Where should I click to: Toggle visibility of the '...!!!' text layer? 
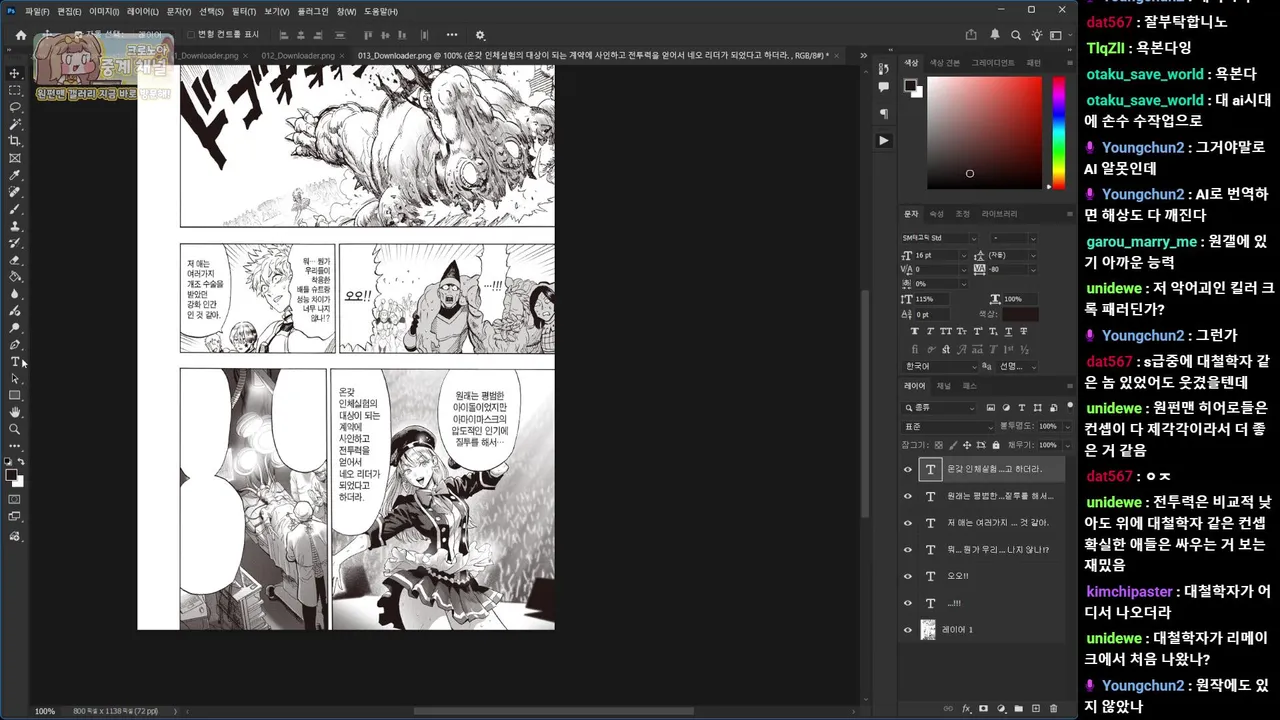pyautogui.click(x=908, y=603)
